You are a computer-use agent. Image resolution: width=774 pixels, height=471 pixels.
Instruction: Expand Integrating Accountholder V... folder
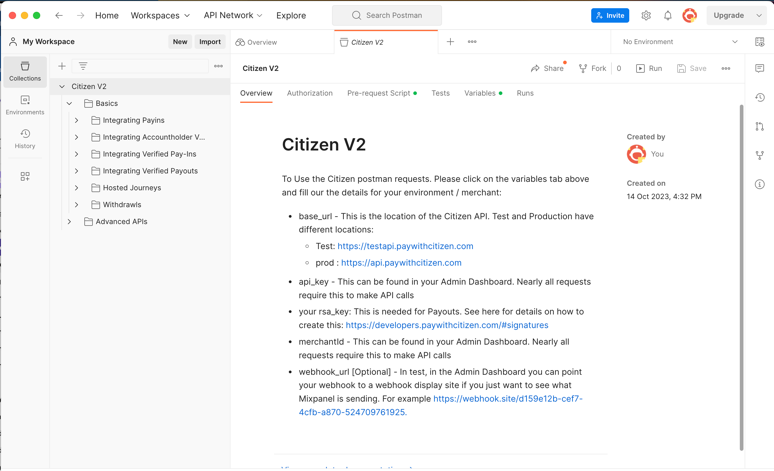[x=77, y=137]
